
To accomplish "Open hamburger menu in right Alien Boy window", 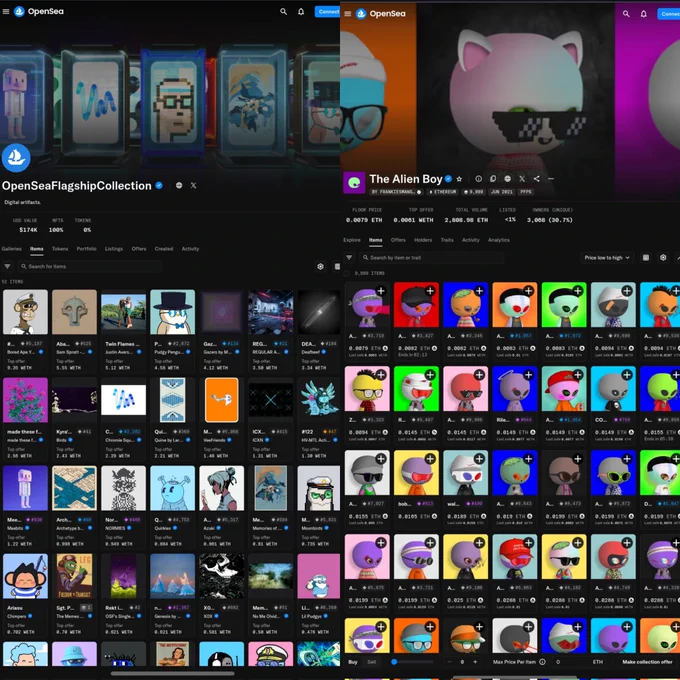I will coord(348,13).
